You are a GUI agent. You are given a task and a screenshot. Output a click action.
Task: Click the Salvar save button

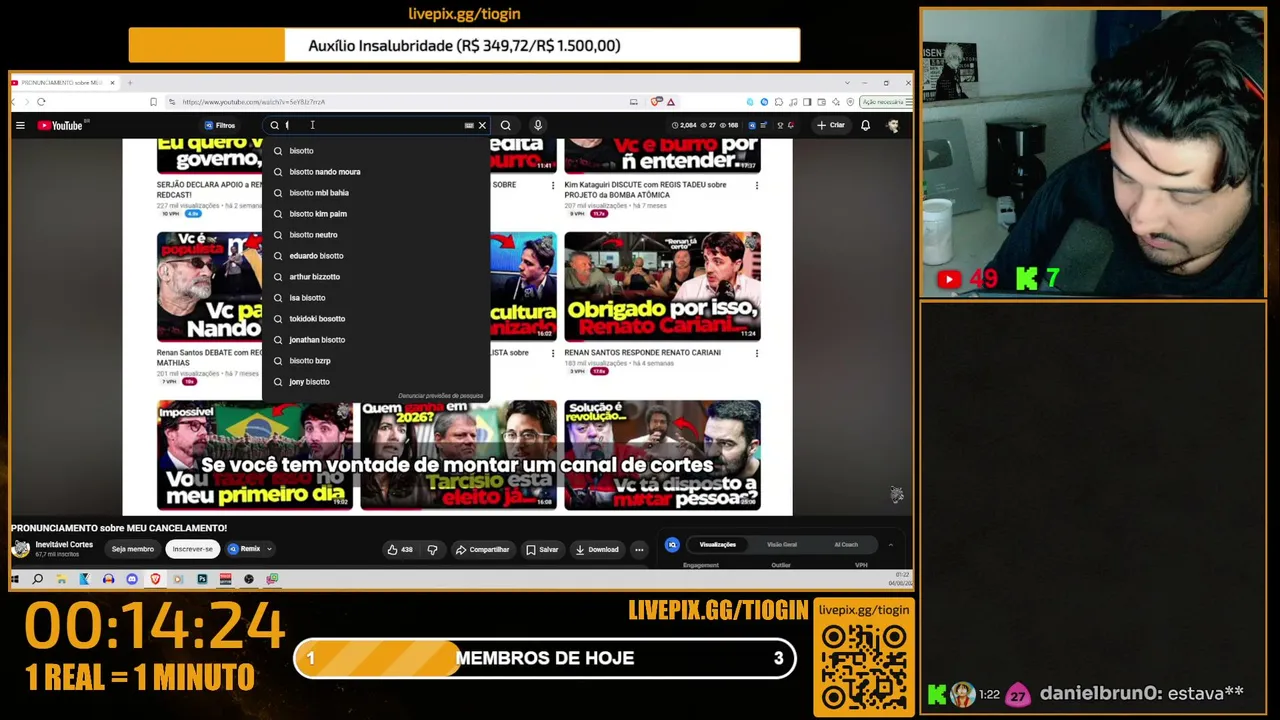(x=543, y=549)
